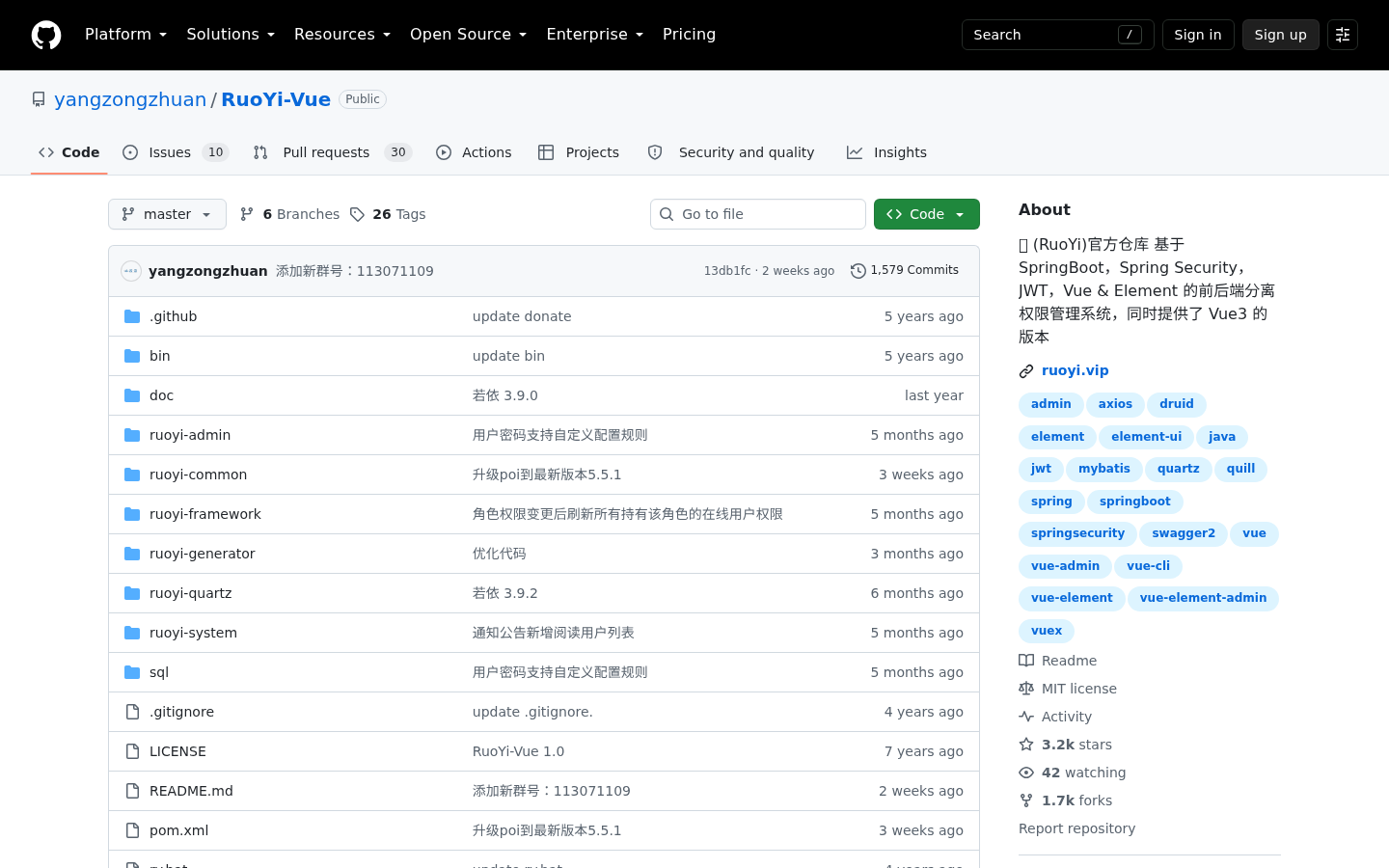
Task: Select the vue-element-admin topic tag
Action: (1203, 598)
